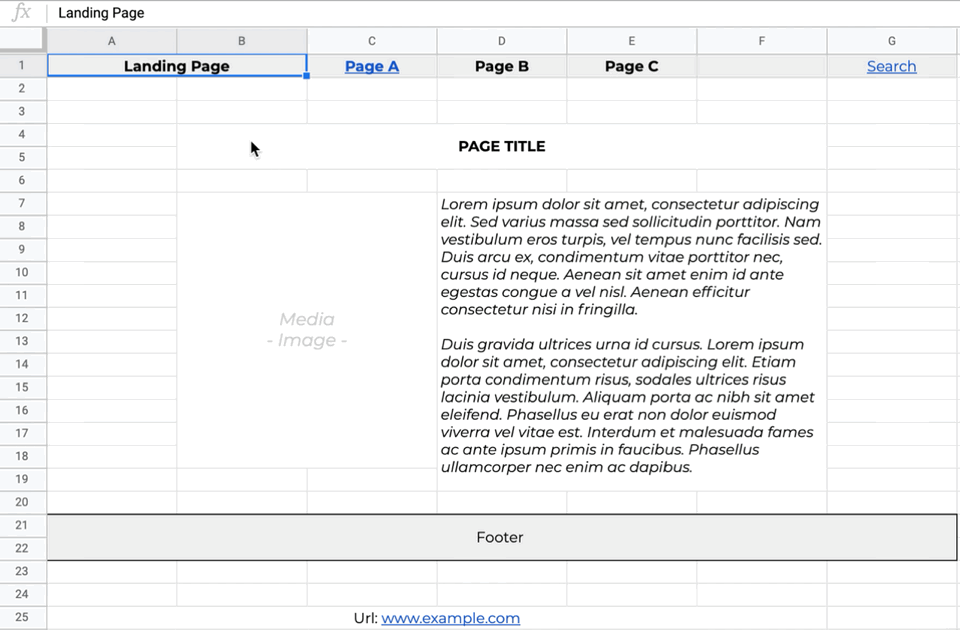Select the PAGE TITLE merged cell
The image size is (960, 630).
pyautogui.click(x=502, y=146)
